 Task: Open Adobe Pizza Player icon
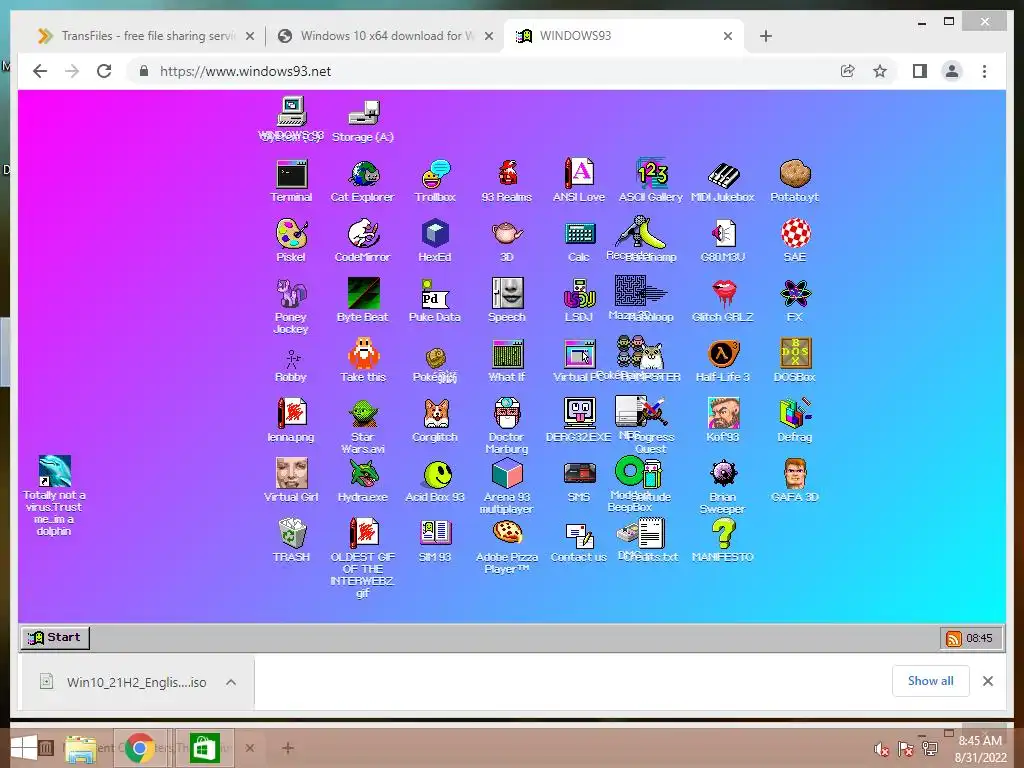pyautogui.click(x=507, y=547)
